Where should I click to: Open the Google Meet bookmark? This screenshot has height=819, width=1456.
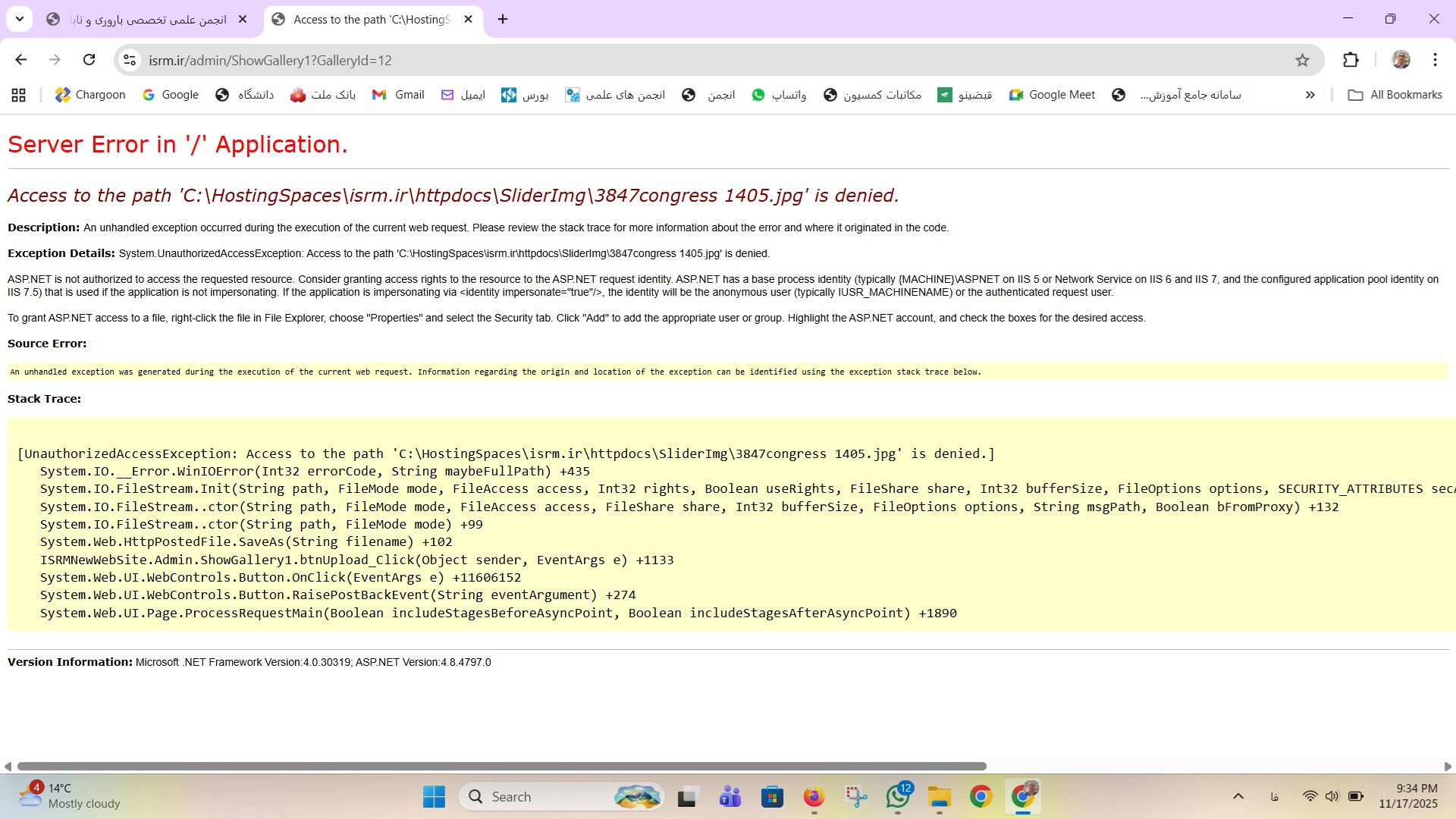pos(1052,95)
